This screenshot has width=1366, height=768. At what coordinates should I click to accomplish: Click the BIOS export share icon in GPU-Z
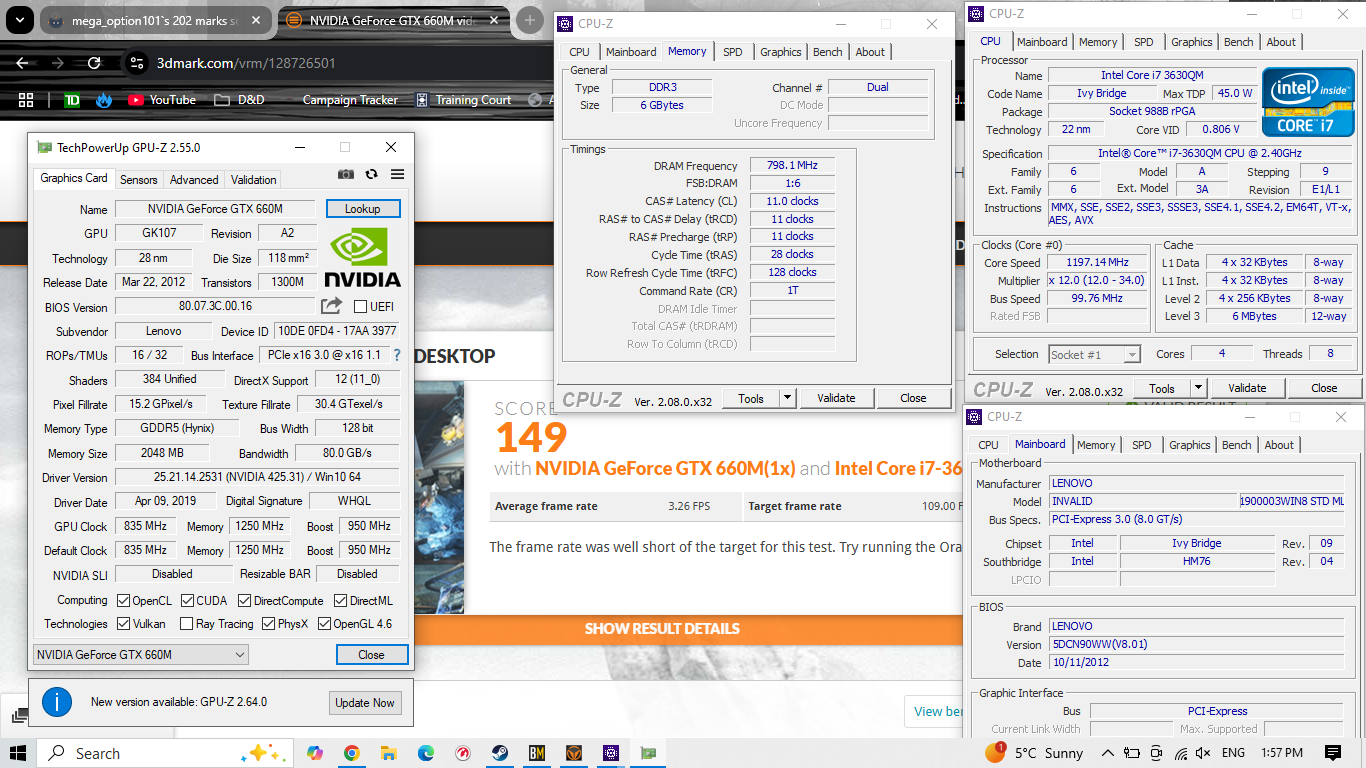[331, 306]
